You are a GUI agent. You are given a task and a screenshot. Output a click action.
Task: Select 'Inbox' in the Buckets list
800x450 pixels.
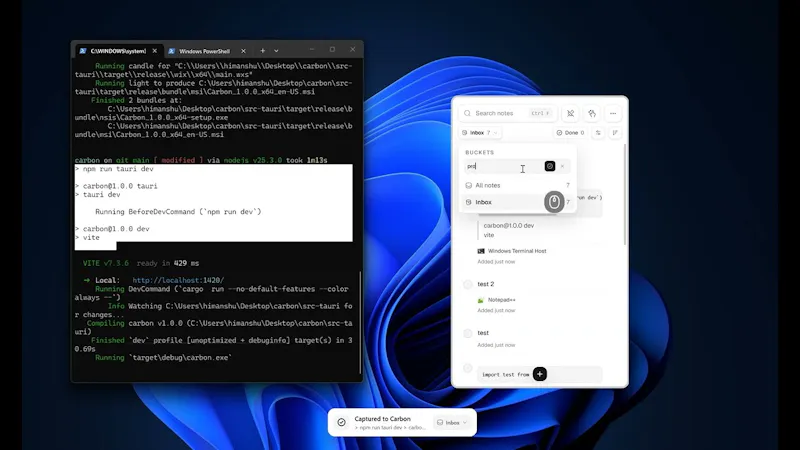517,202
